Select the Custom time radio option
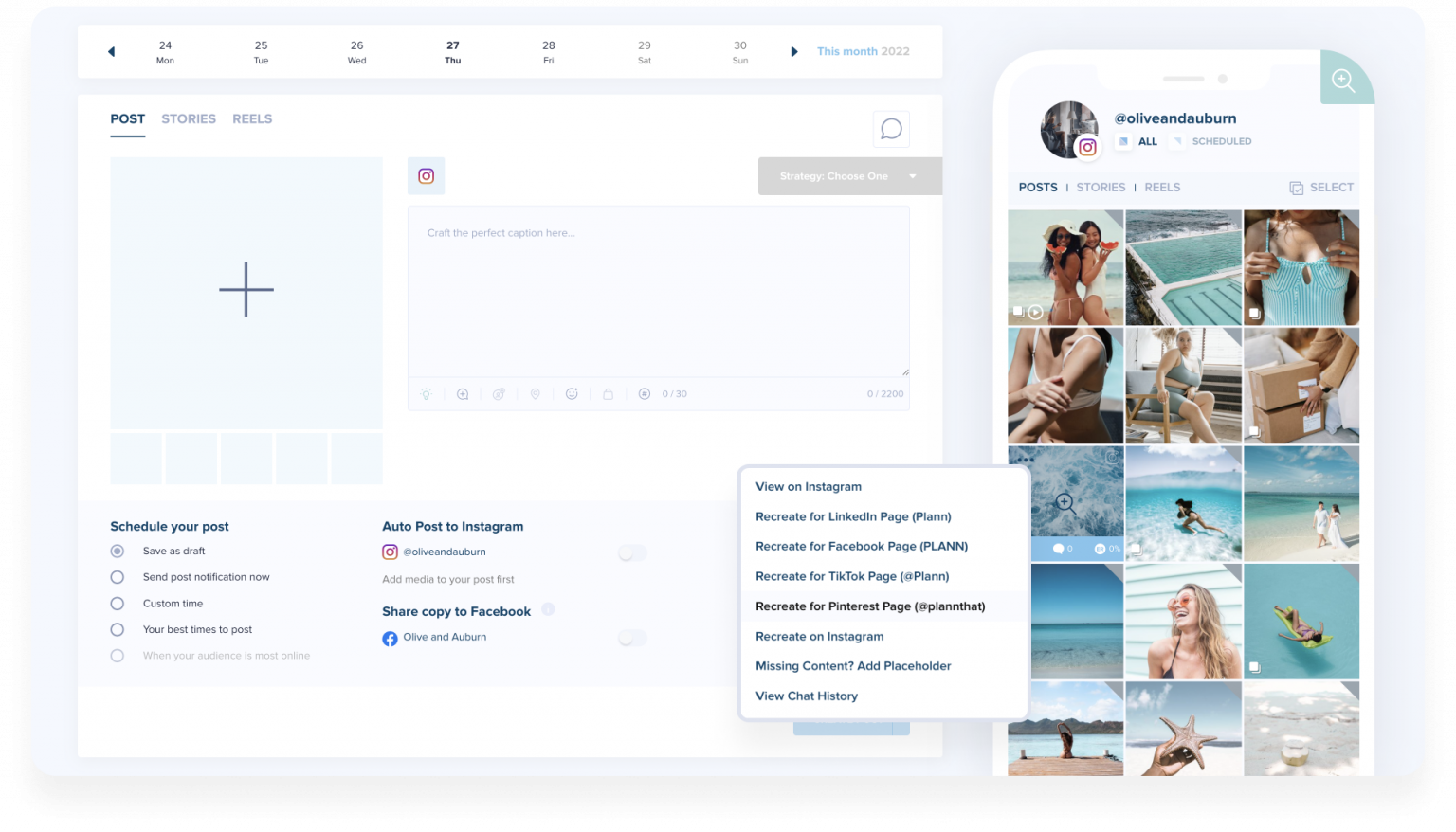The image size is (1456, 832). [x=118, y=604]
